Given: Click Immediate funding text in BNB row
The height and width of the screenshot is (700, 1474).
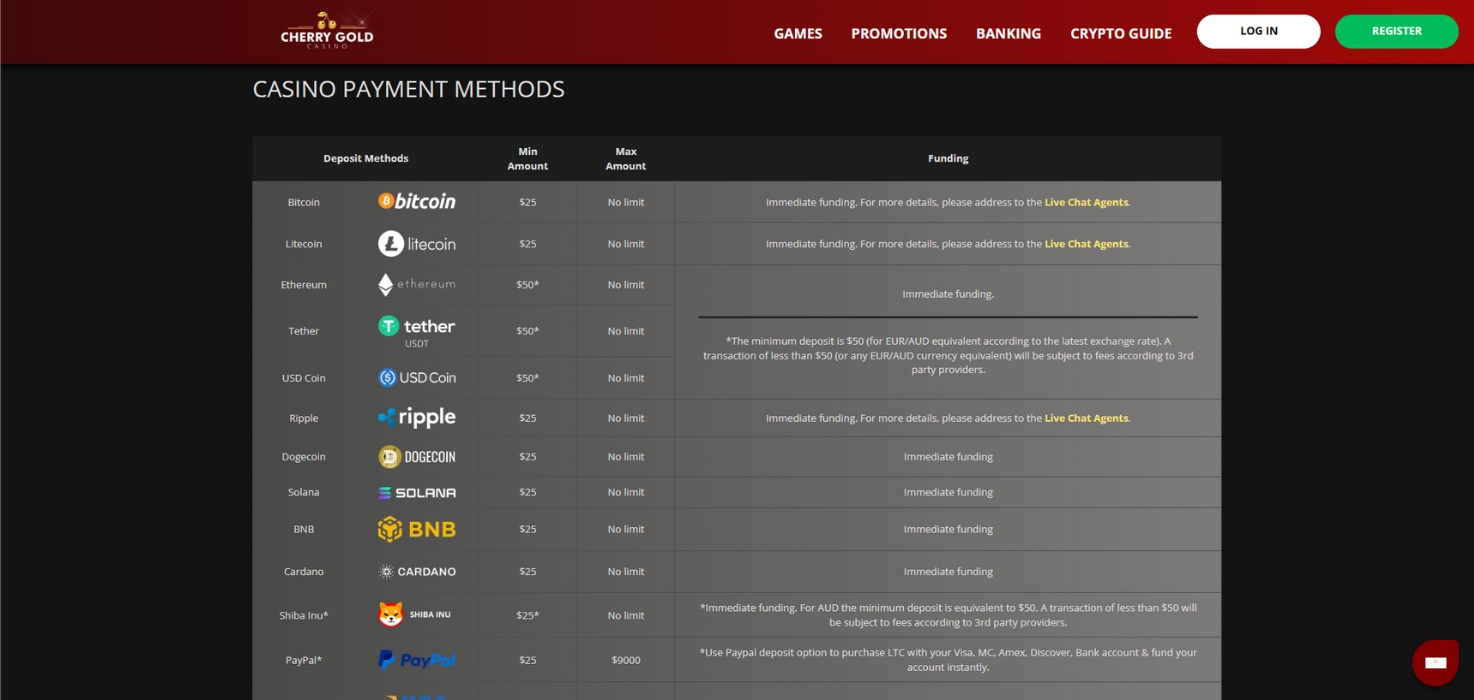Looking at the screenshot, I should tap(948, 529).
